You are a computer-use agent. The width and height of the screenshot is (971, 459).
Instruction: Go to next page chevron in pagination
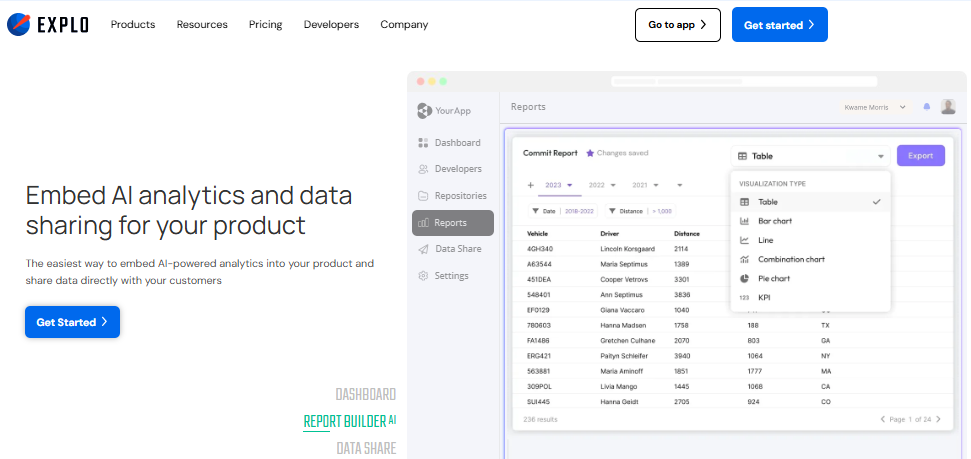point(938,419)
